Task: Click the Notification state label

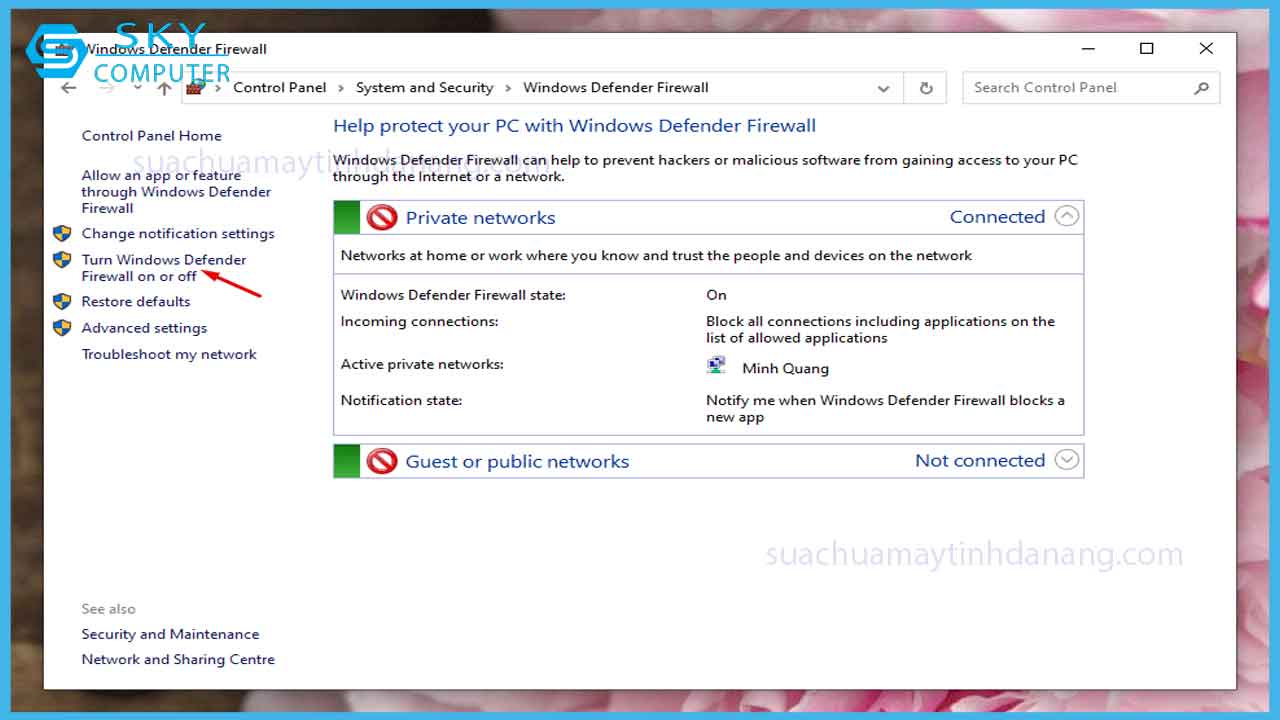Action: 401,400
